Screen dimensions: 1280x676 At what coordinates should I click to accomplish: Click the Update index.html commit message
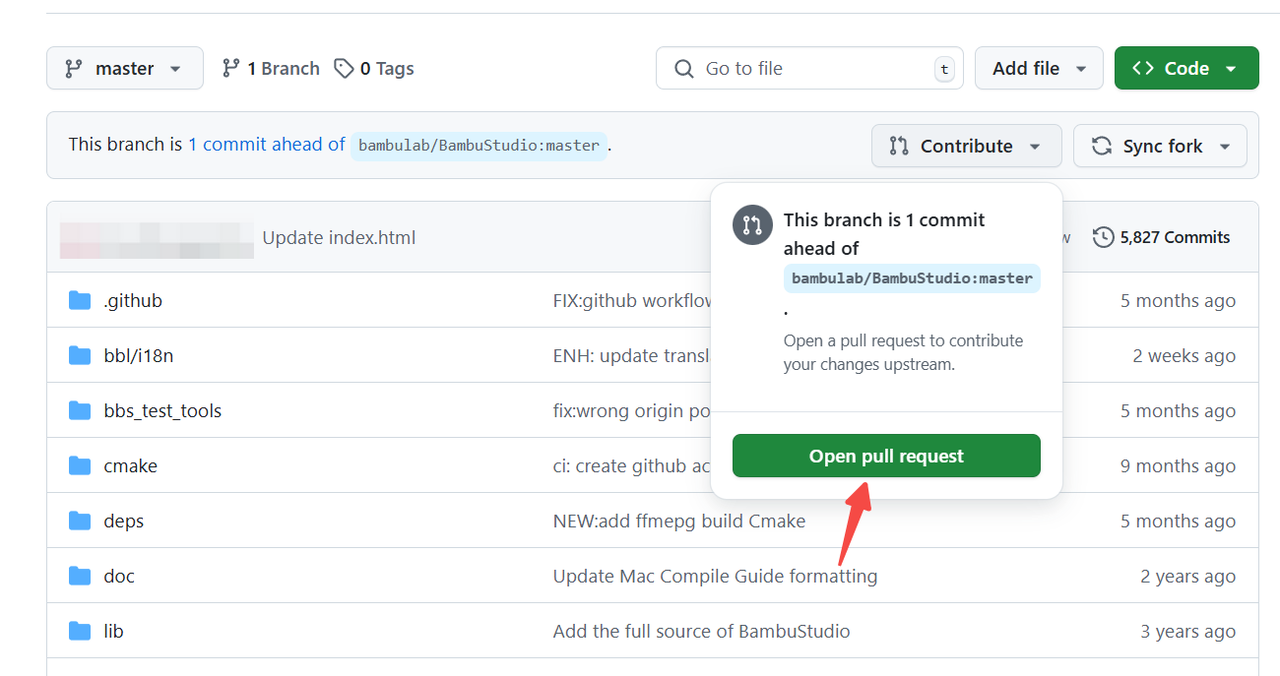(339, 238)
